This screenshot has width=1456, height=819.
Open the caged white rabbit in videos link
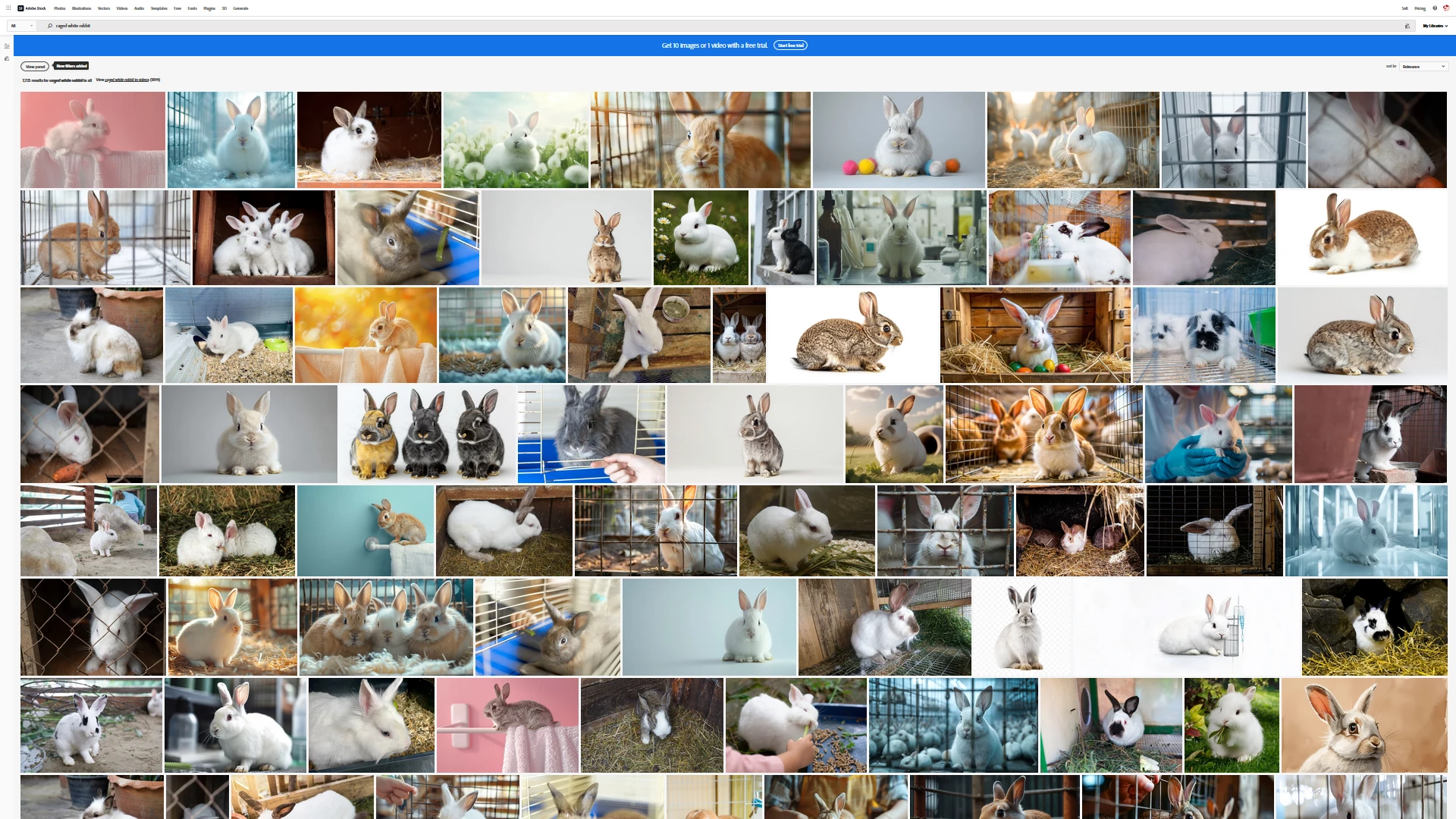127,80
